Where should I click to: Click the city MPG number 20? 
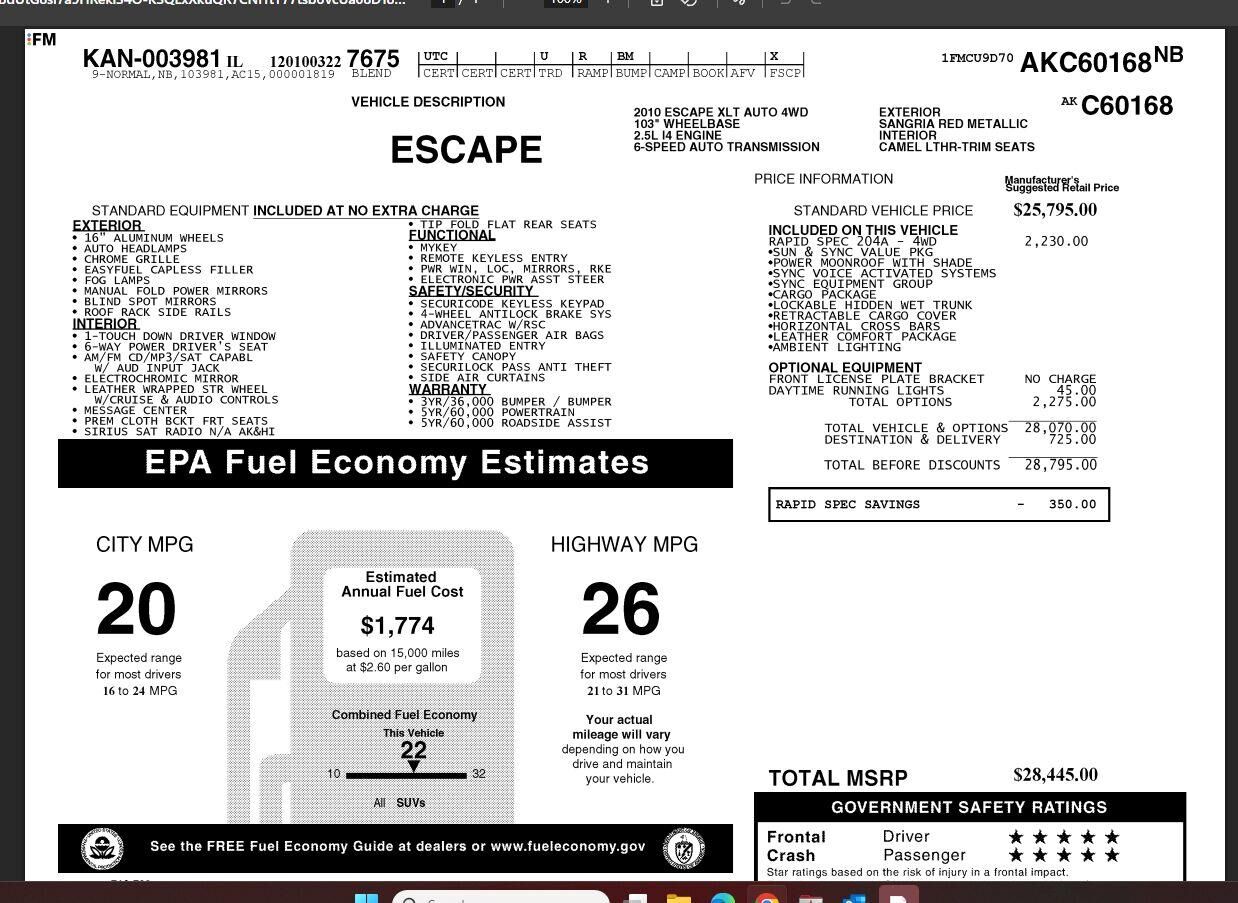[x=136, y=609]
